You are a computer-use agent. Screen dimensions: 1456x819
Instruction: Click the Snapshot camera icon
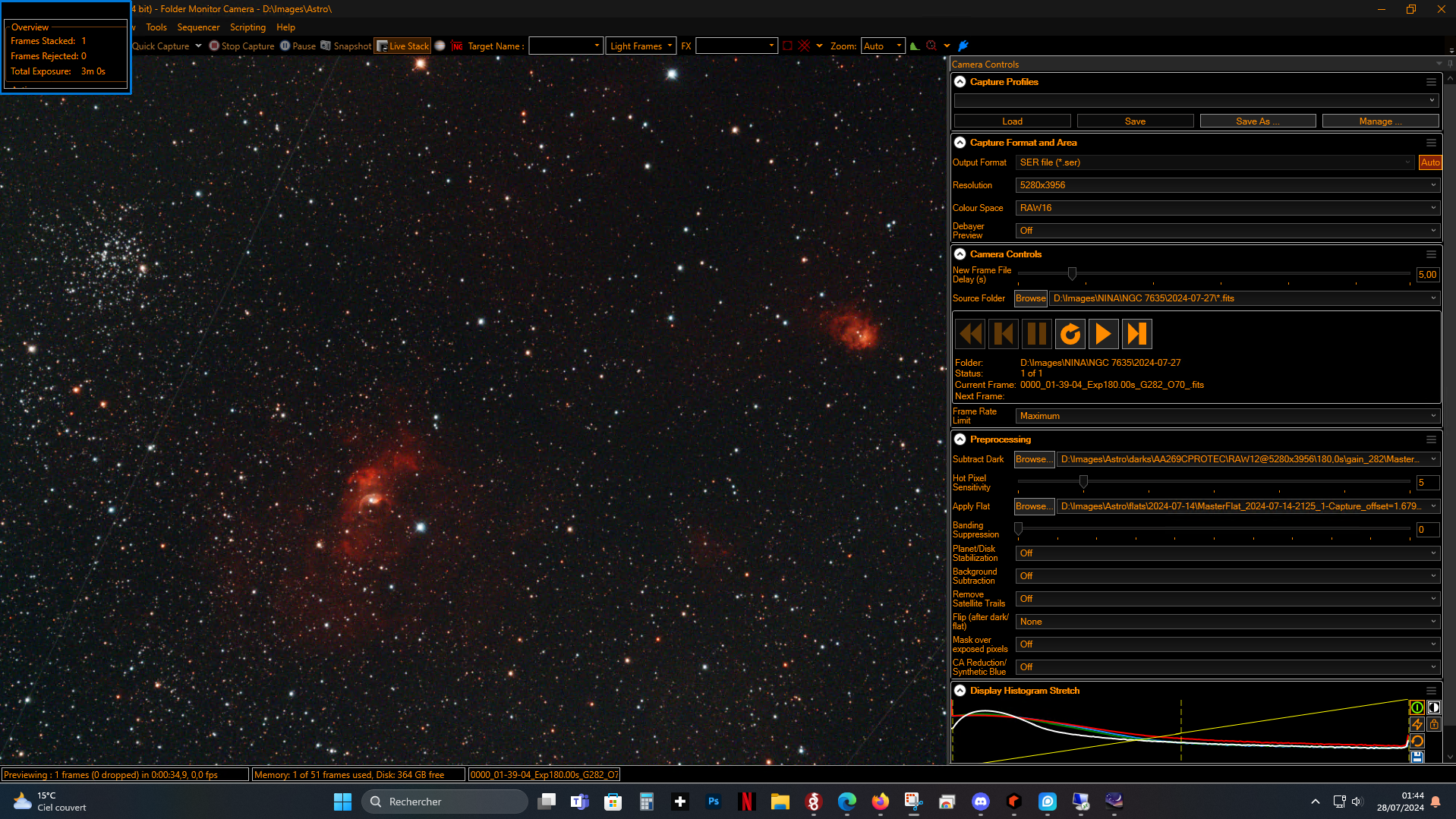coord(326,46)
